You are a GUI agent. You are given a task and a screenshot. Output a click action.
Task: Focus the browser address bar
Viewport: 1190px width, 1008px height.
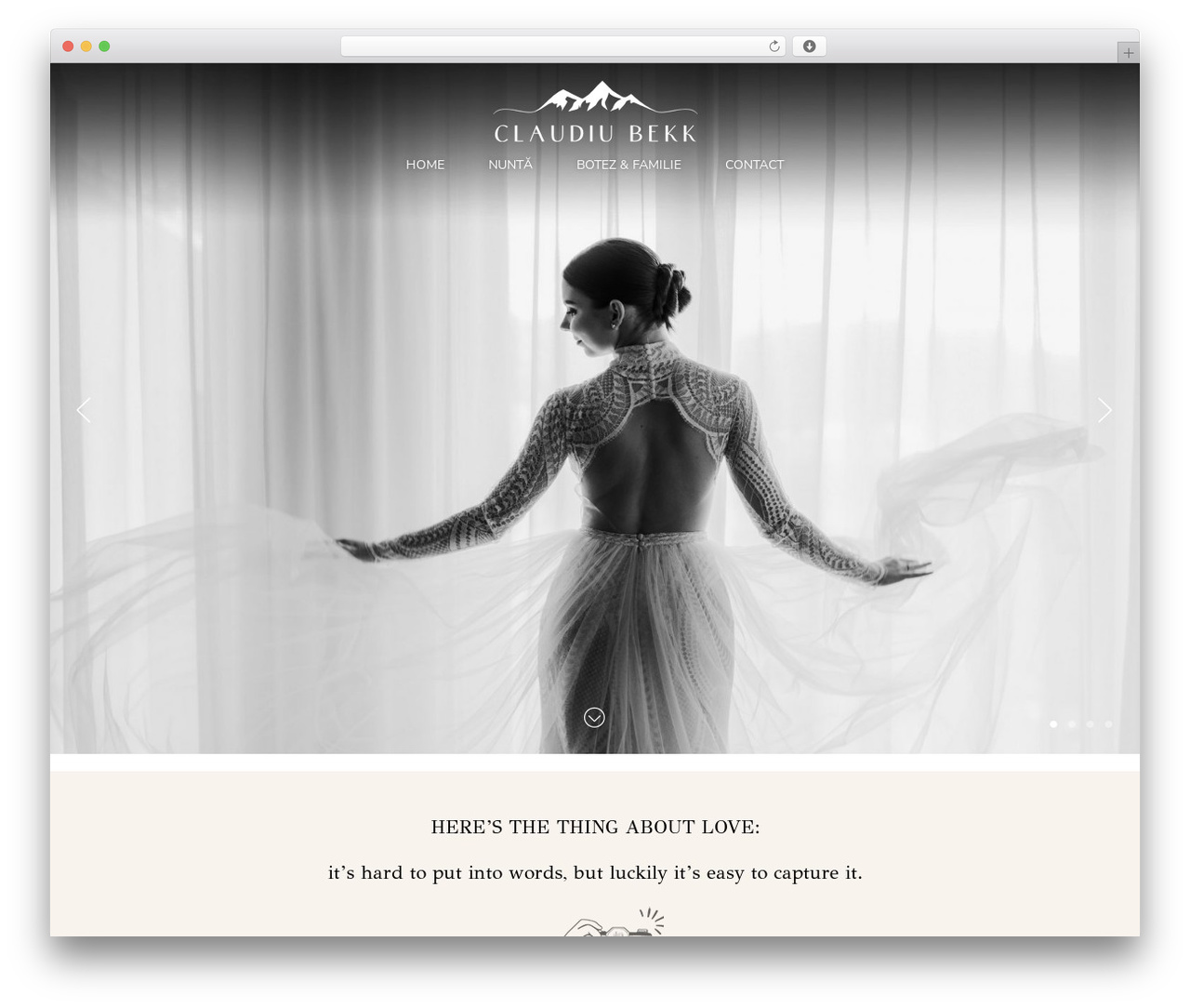click(x=562, y=46)
